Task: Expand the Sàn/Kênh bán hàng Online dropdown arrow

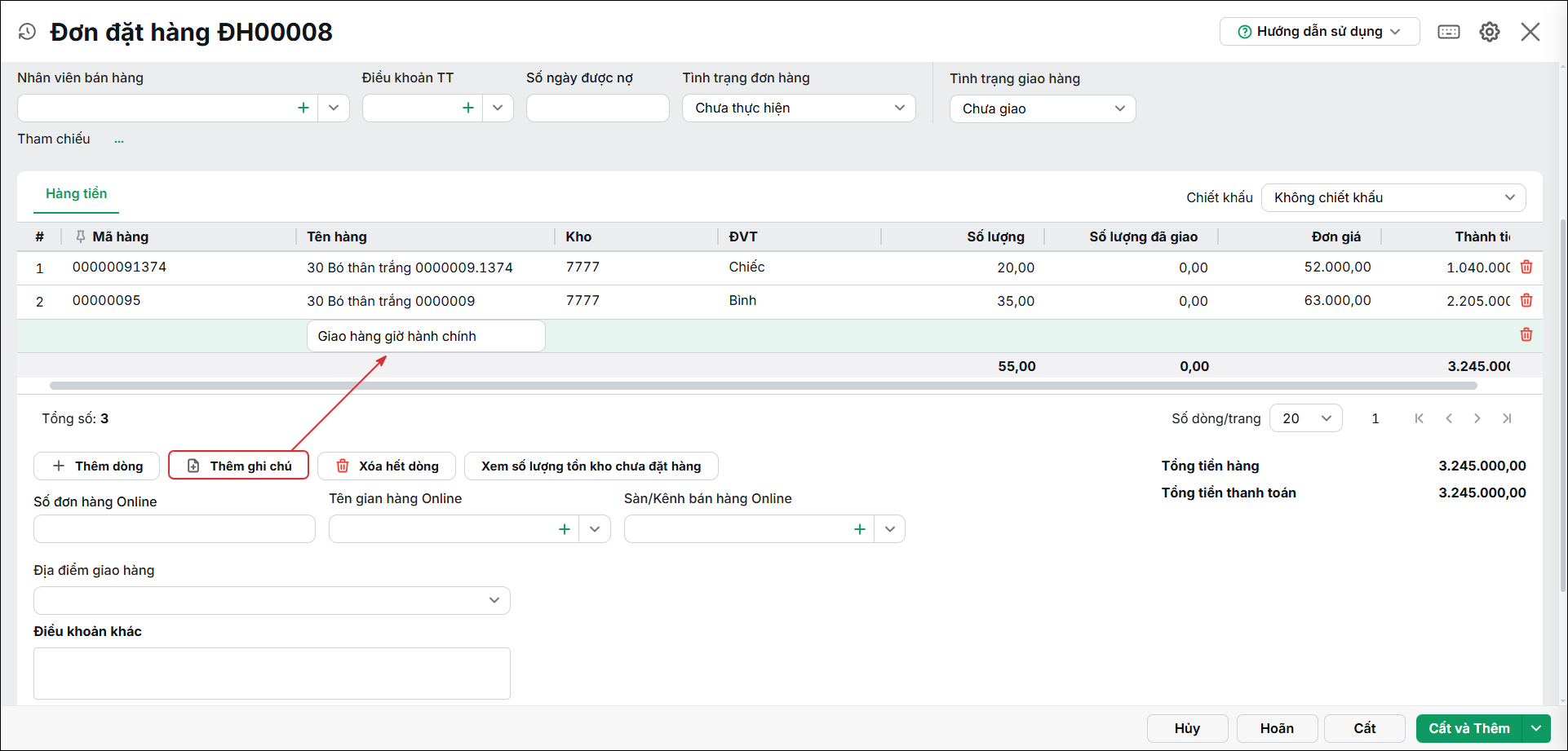Action: point(890,529)
